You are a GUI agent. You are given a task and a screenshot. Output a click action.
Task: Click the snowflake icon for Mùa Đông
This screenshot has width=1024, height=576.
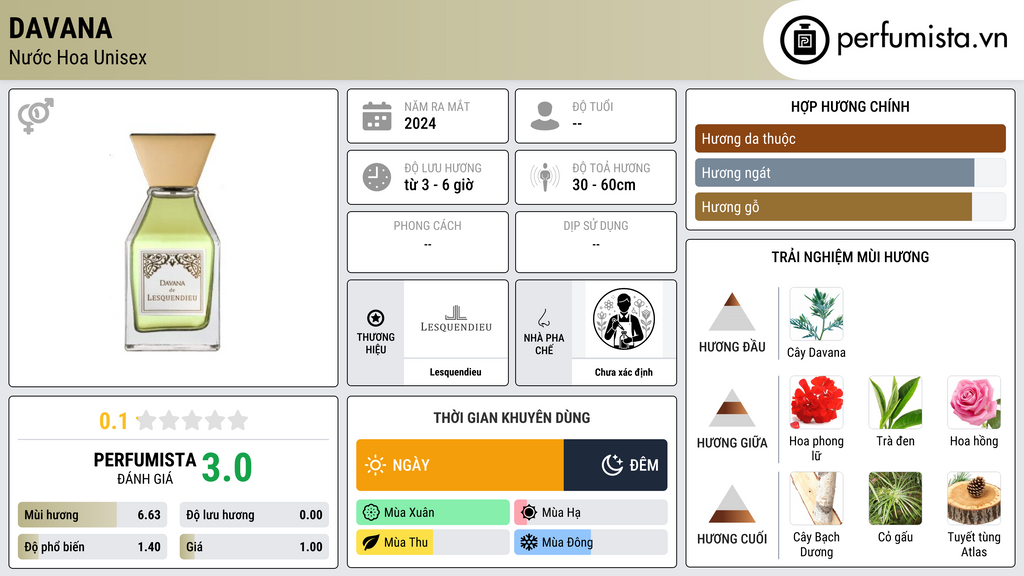[529, 543]
